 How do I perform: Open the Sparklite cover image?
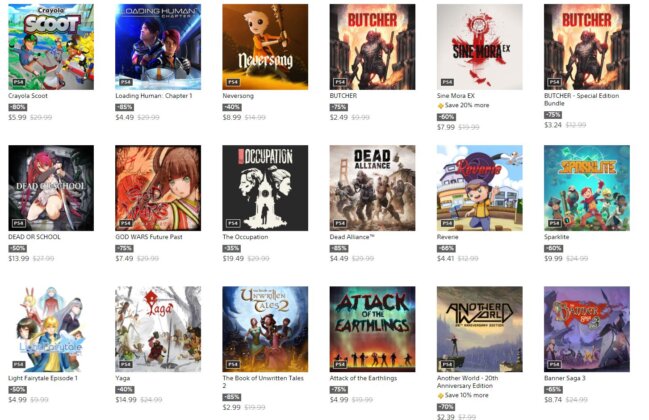pyautogui.click(x=587, y=188)
